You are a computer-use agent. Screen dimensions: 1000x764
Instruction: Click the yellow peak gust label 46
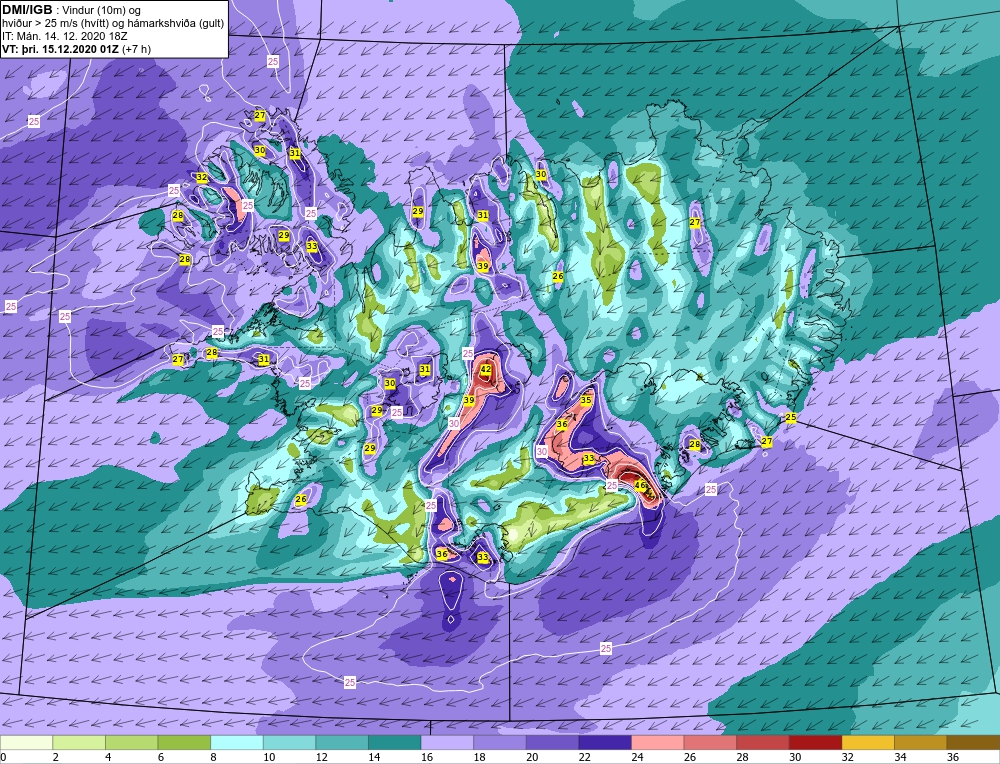pyautogui.click(x=641, y=485)
